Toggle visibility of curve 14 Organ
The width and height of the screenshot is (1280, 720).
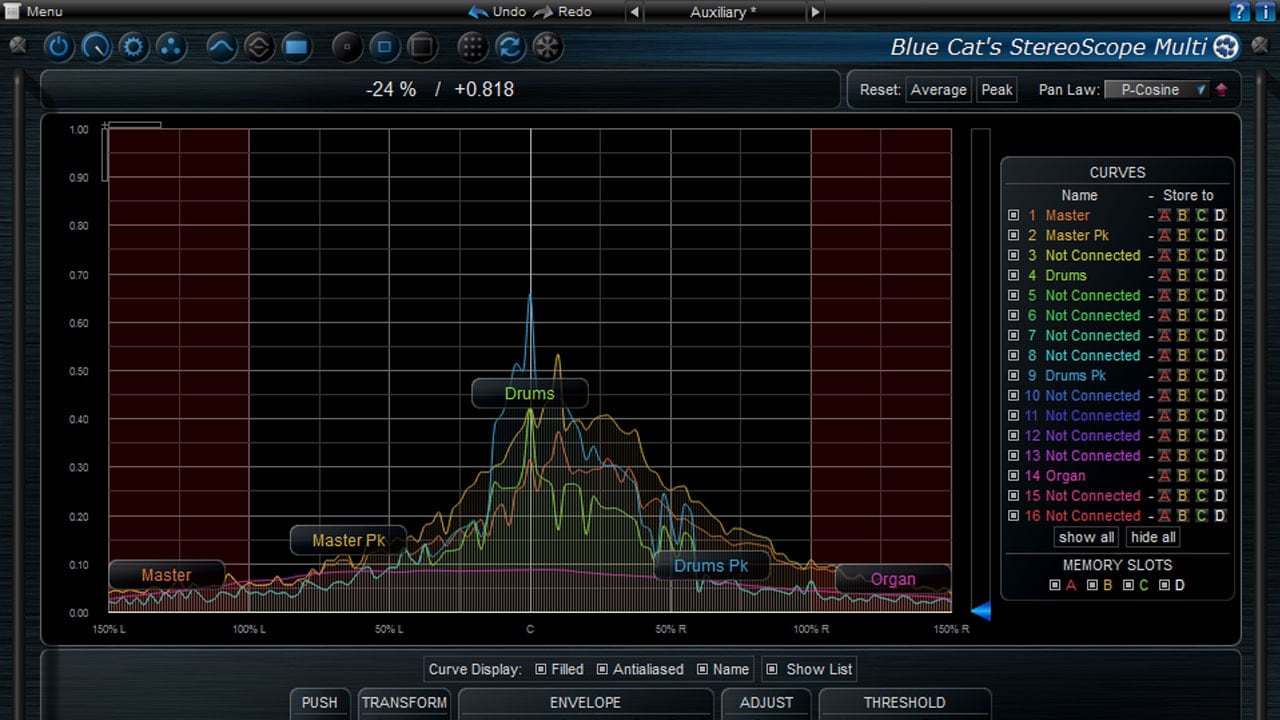[1013, 475]
